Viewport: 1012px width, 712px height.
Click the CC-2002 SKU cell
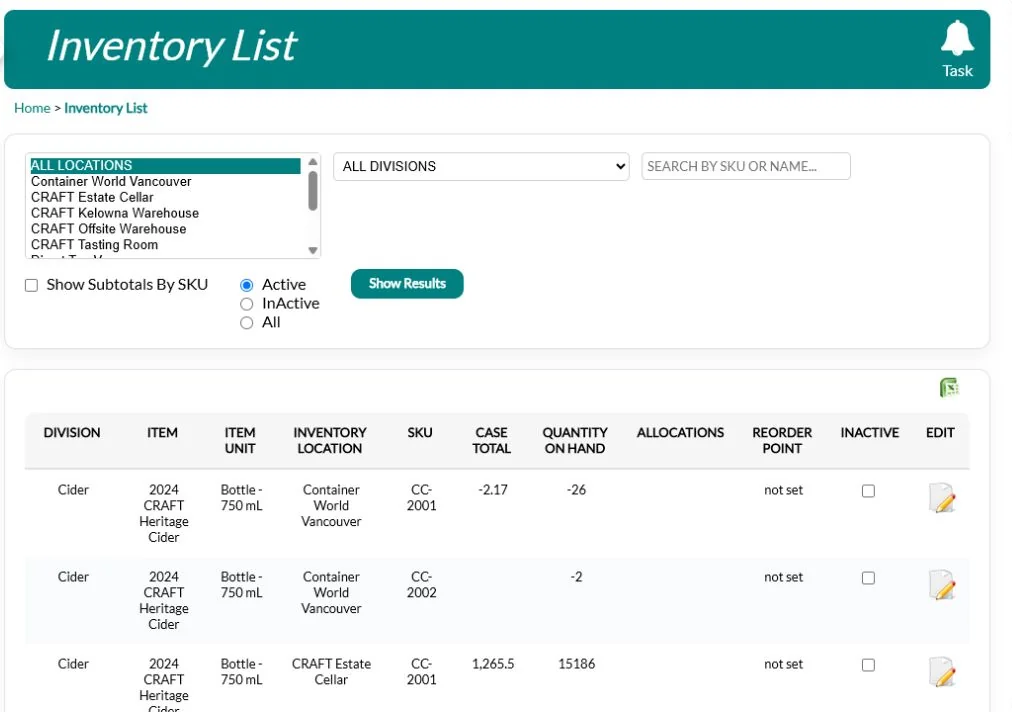pos(421,585)
